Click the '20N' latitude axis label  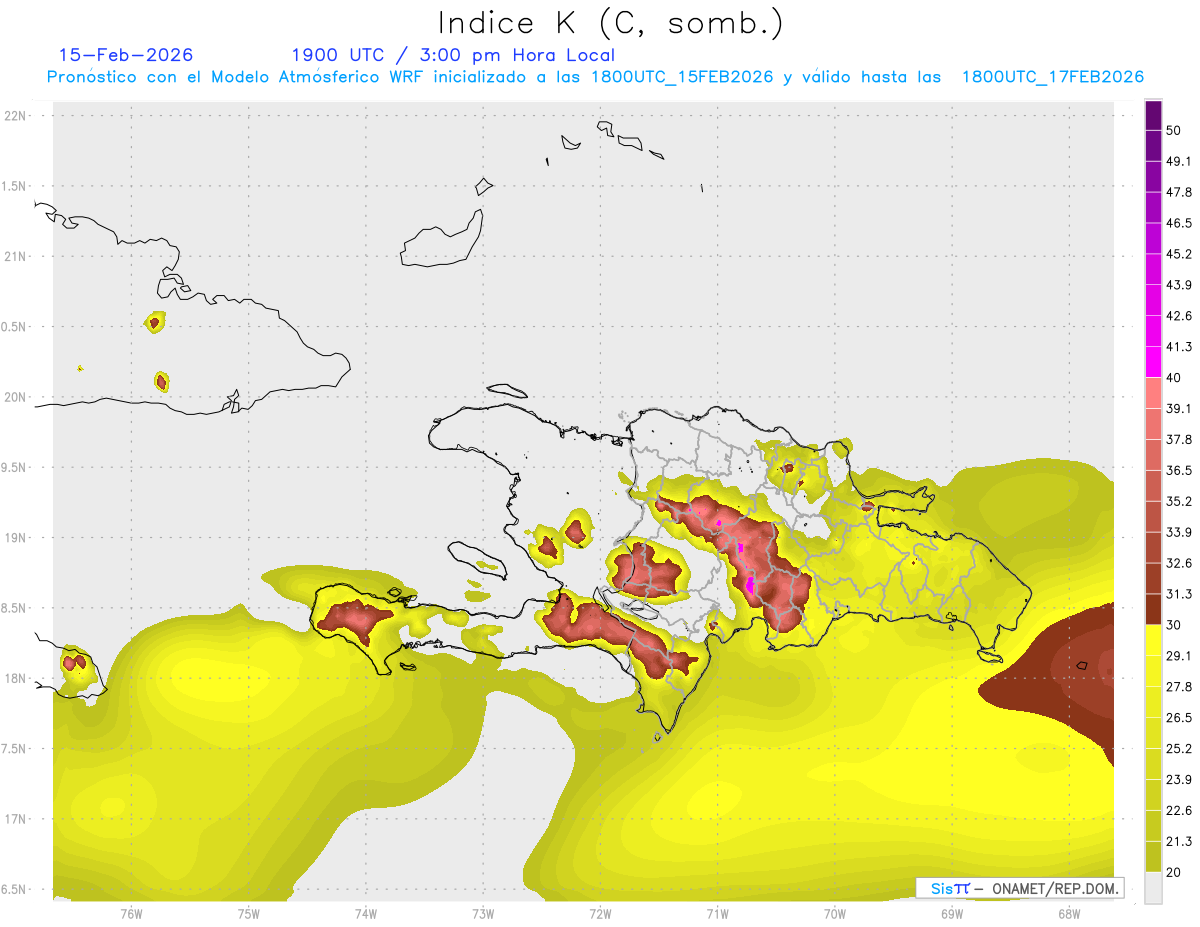point(15,397)
